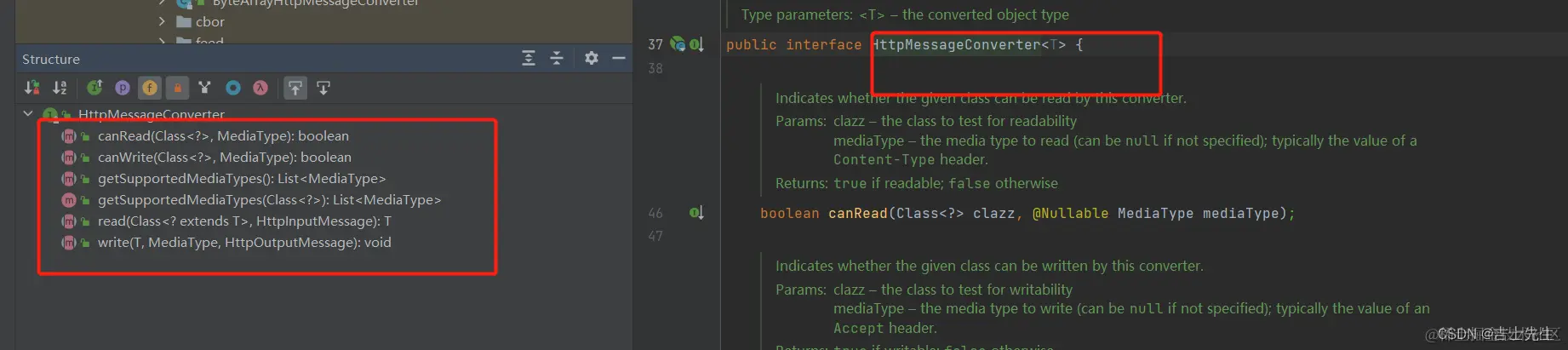Expand the cbor folder in project tree
Viewport: 1568px width, 350px height.
click(x=162, y=21)
